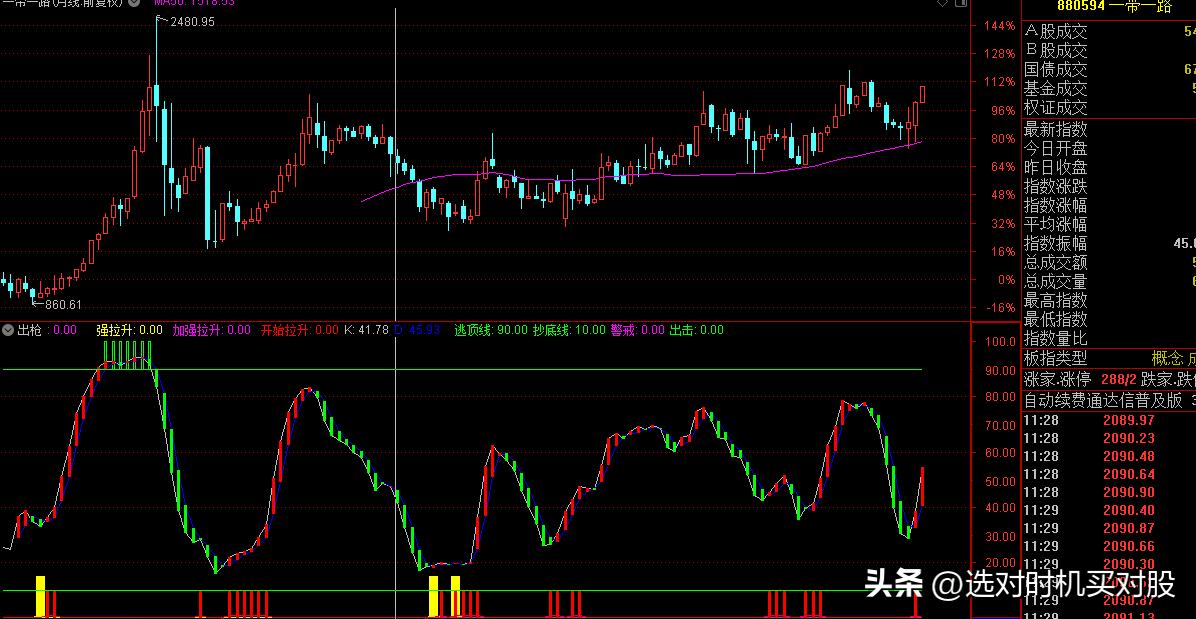Click the 逃顶线: 90.00 indicator label
The width and height of the screenshot is (1196, 619).
click(490, 330)
